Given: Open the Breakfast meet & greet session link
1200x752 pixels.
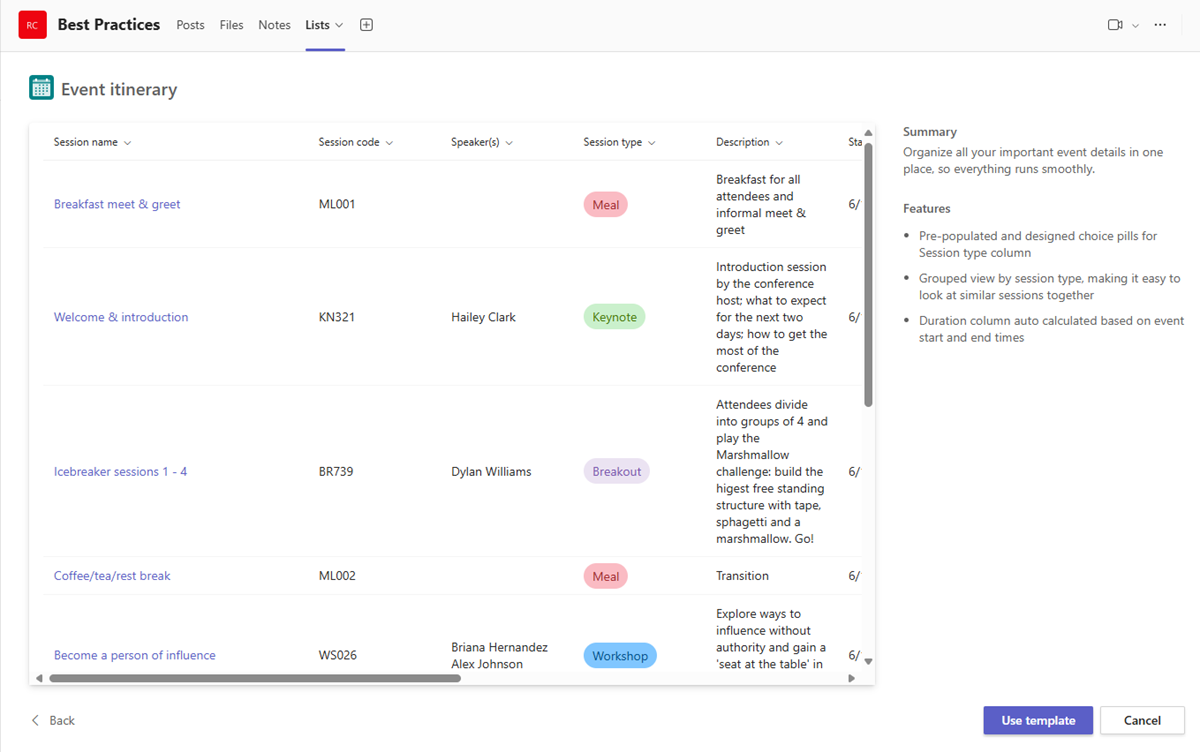Looking at the screenshot, I should click(117, 204).
